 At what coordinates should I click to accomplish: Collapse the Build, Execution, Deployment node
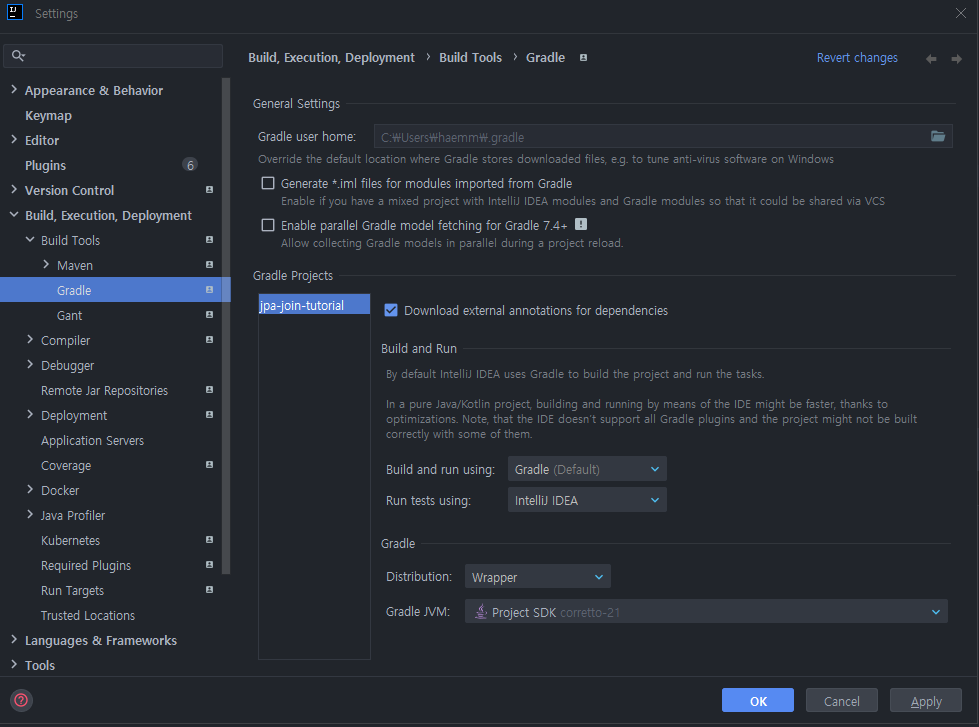click(x=14, y=215)
